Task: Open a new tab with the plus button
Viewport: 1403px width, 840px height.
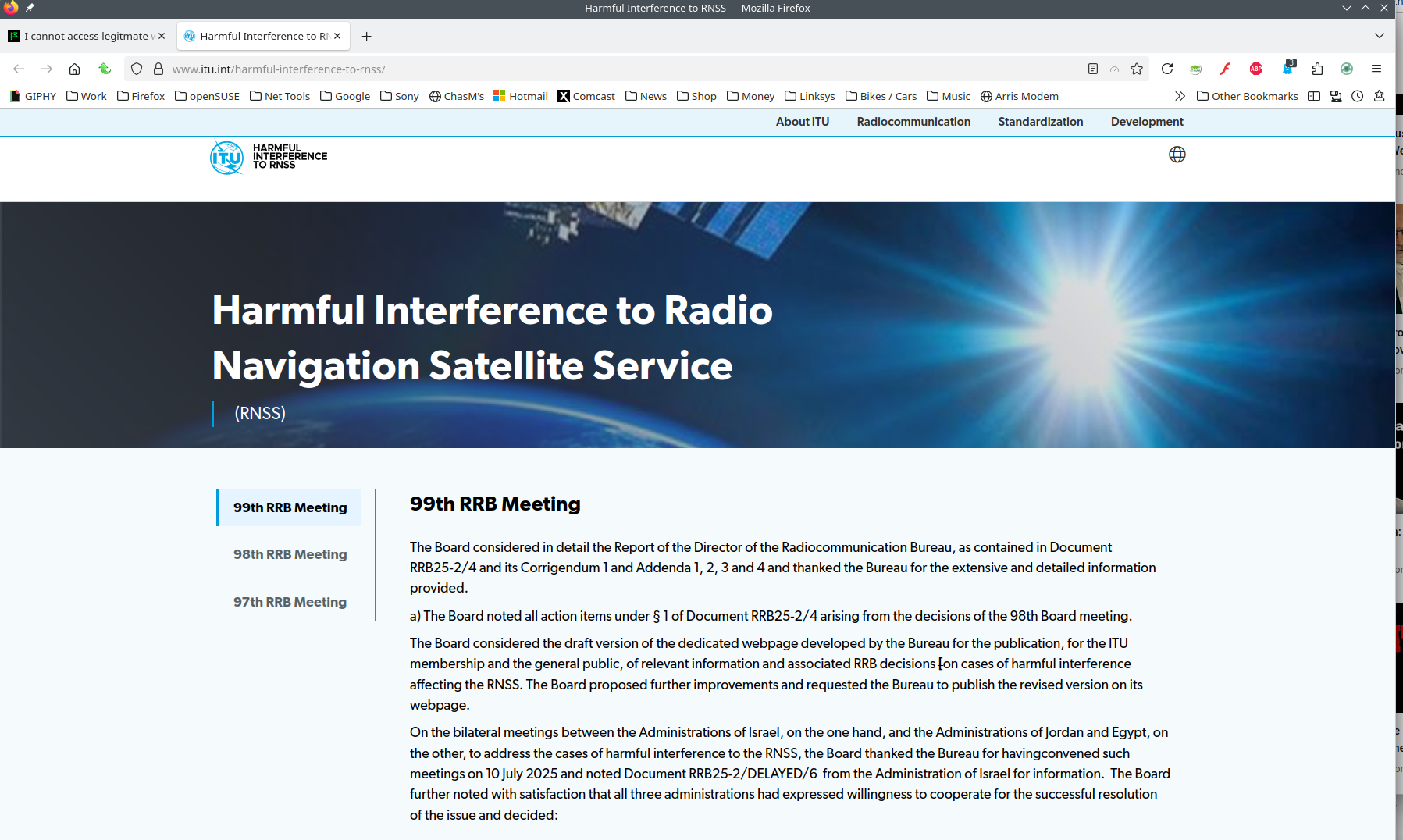Action: click(x=366, y=36)
